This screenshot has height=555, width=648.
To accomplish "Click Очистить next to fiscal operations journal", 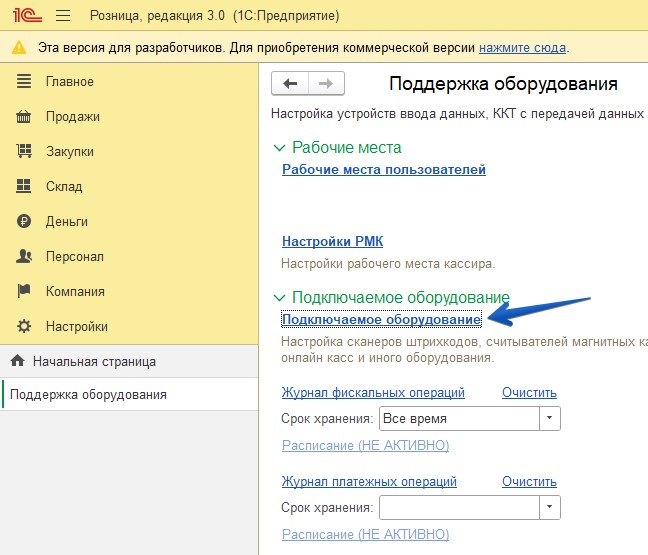I will pos(529,393).
